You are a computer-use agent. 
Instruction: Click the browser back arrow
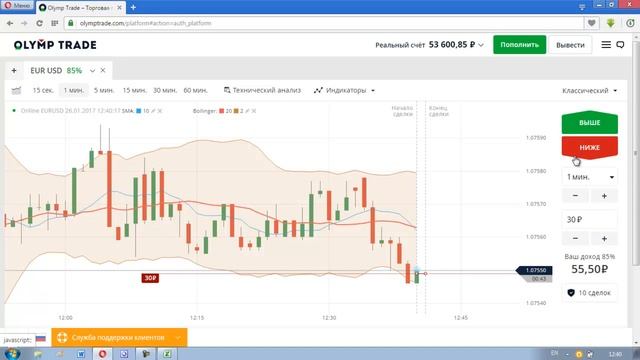tap(10, 23)
